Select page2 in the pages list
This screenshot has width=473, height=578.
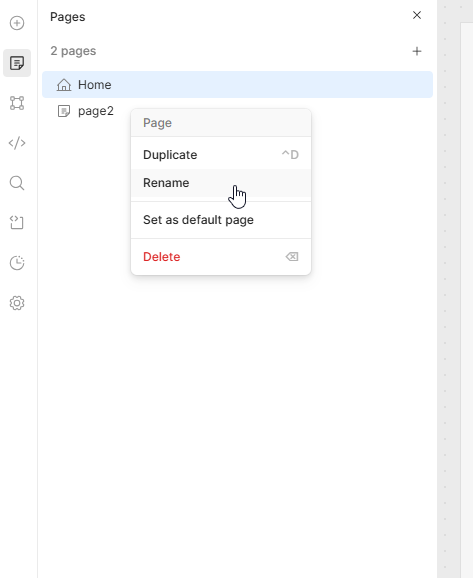coord(85,111)
